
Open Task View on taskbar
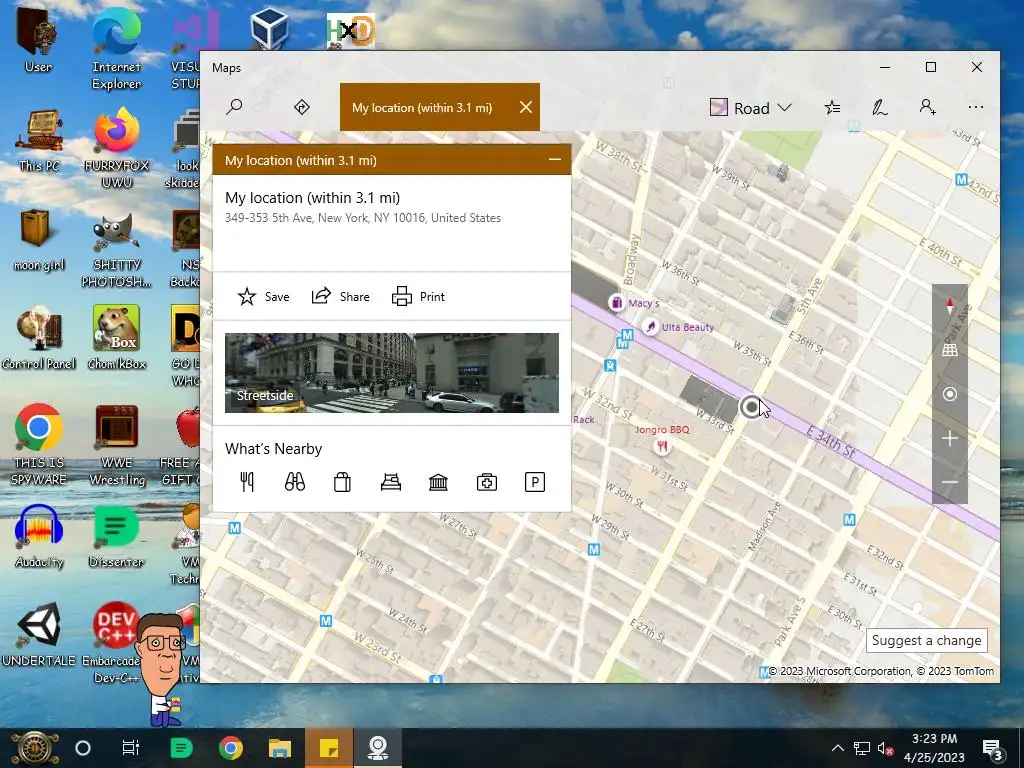click(131, 748)
